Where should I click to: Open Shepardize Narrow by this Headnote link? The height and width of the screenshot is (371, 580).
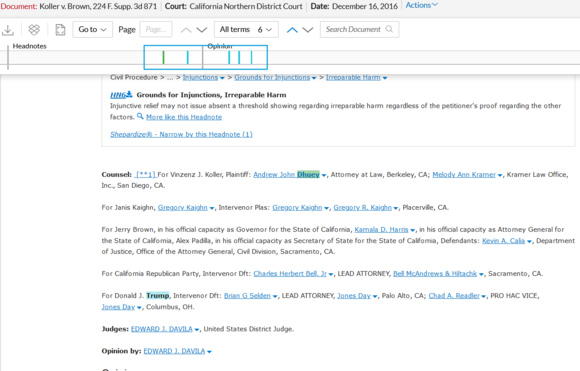tap(181, 134)
